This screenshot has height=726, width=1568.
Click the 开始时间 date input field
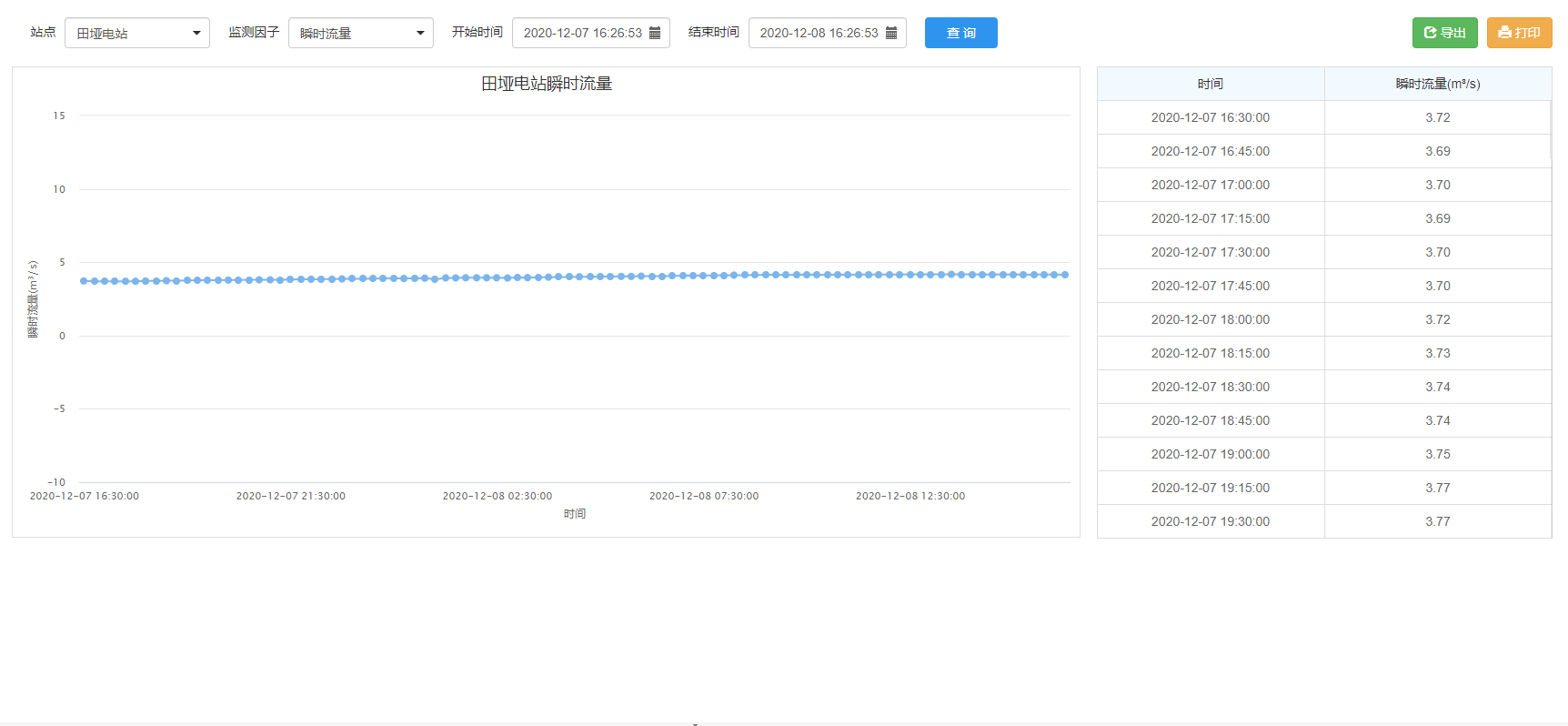pyautogui.click(x=582, y=33)
